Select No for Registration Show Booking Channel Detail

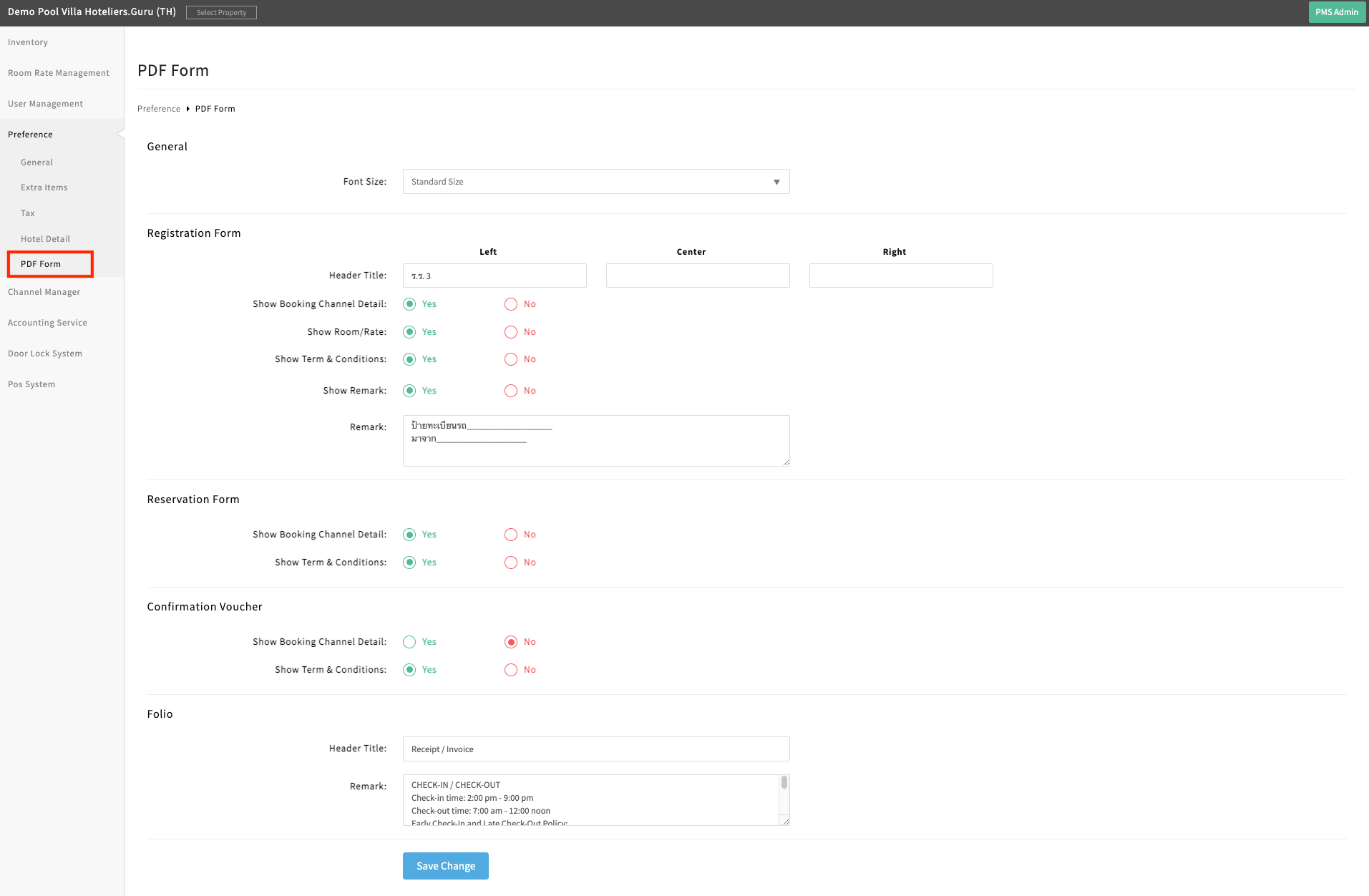pyautogui.click(x=511, y=304)
